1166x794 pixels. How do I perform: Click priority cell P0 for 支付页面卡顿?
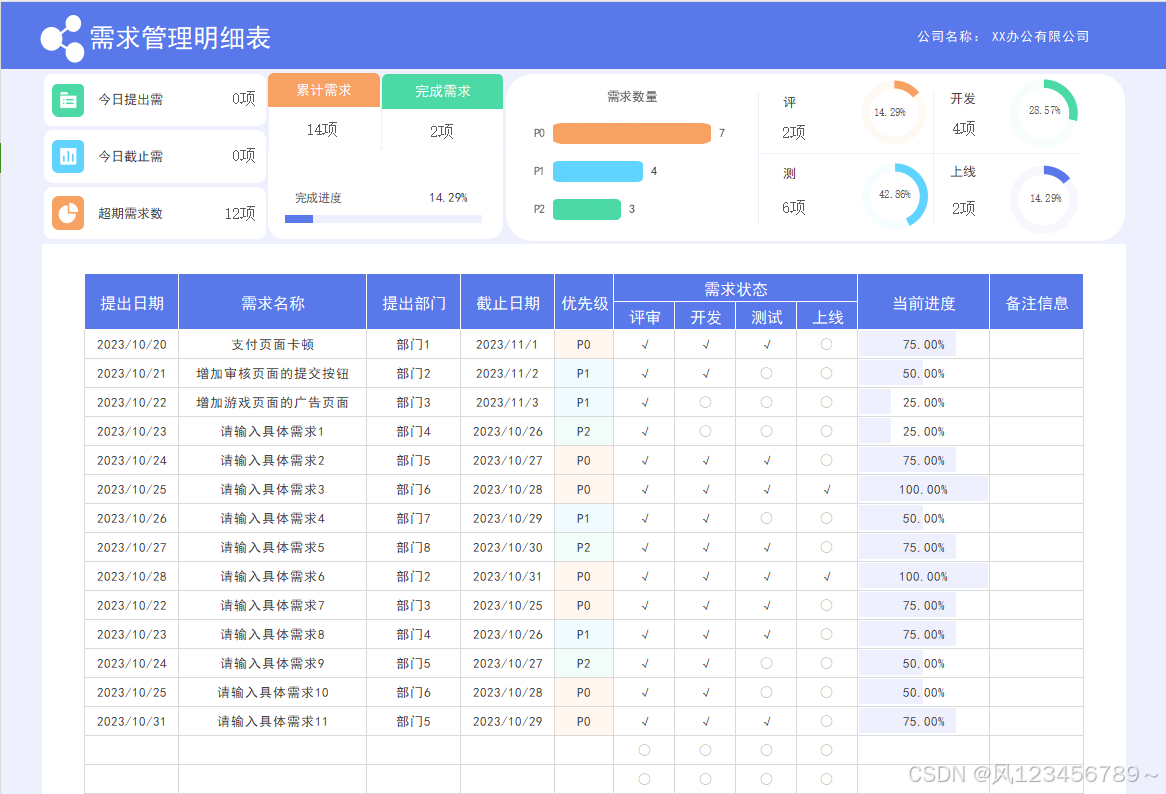click(584, 344)
